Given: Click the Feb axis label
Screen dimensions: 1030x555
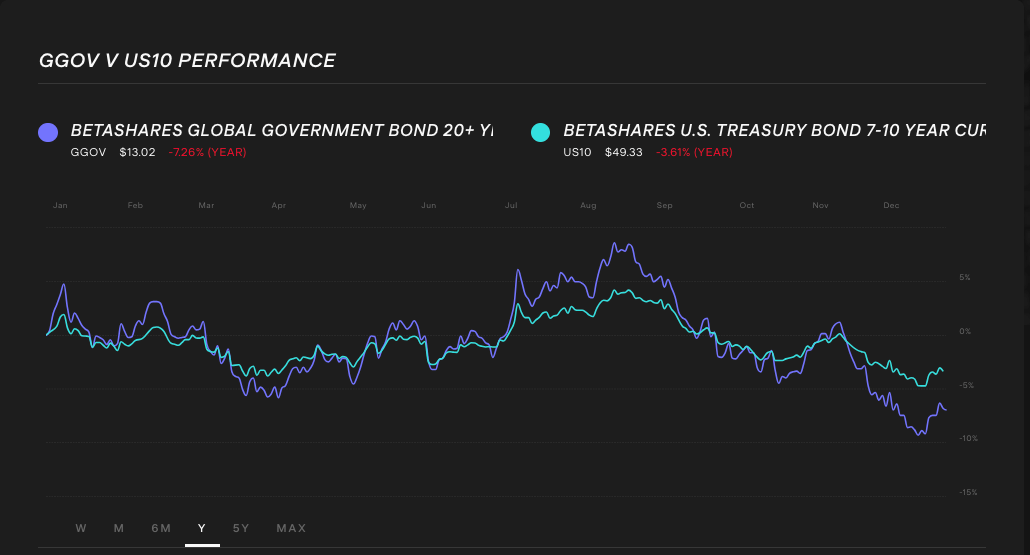Looking at the screenshot, I should pos(135,206).
